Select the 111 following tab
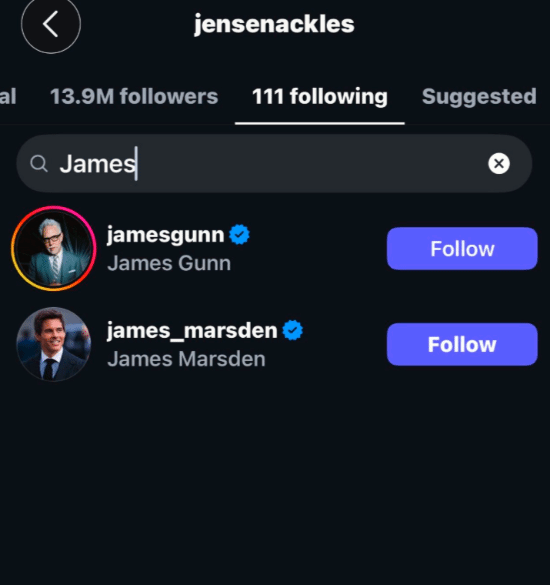Viewport: 550px width, 585px height. pyautogui.click(x=320, y=97)
